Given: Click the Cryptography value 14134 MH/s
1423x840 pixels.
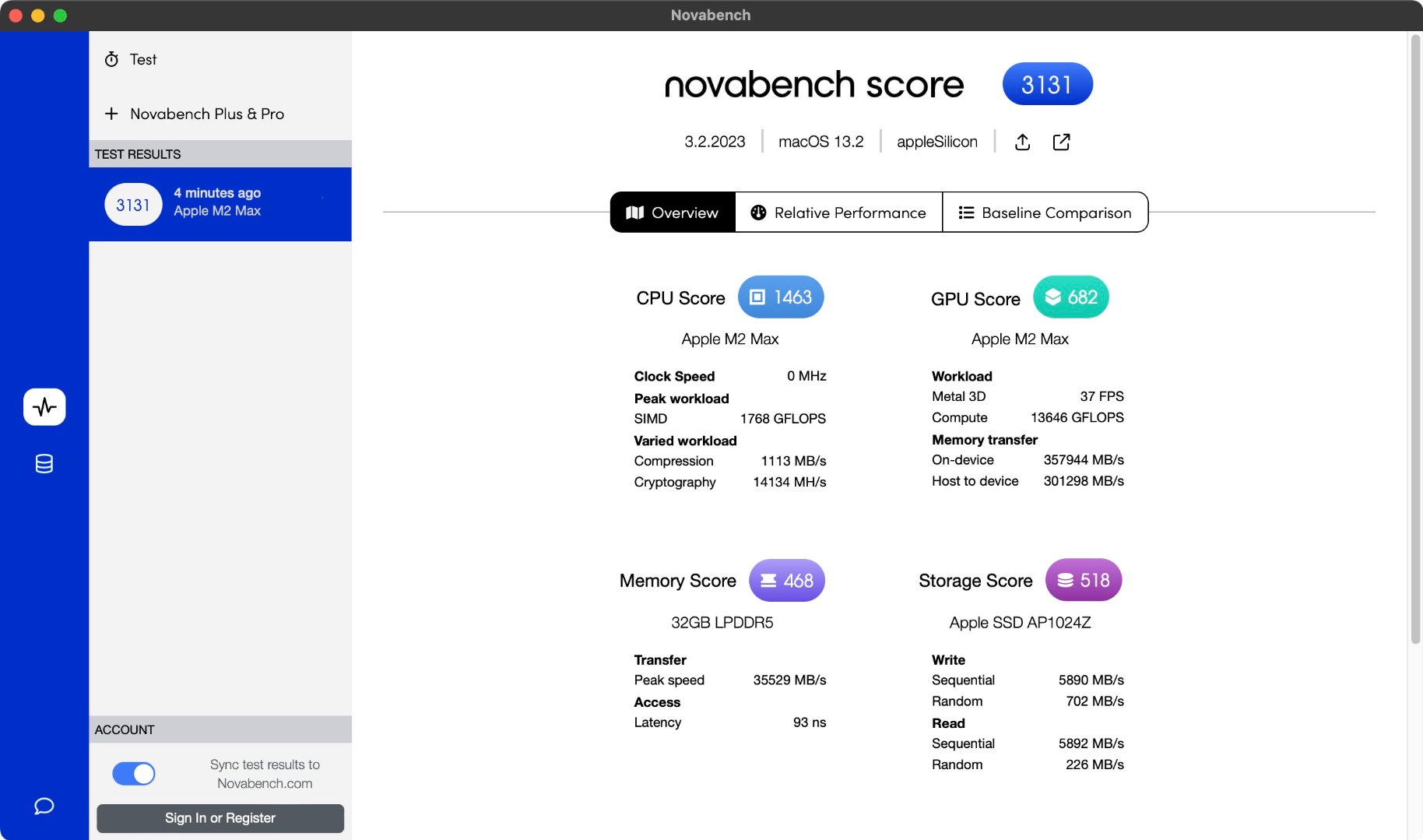Looking at the screenshot, I should [x=789, y=482].
